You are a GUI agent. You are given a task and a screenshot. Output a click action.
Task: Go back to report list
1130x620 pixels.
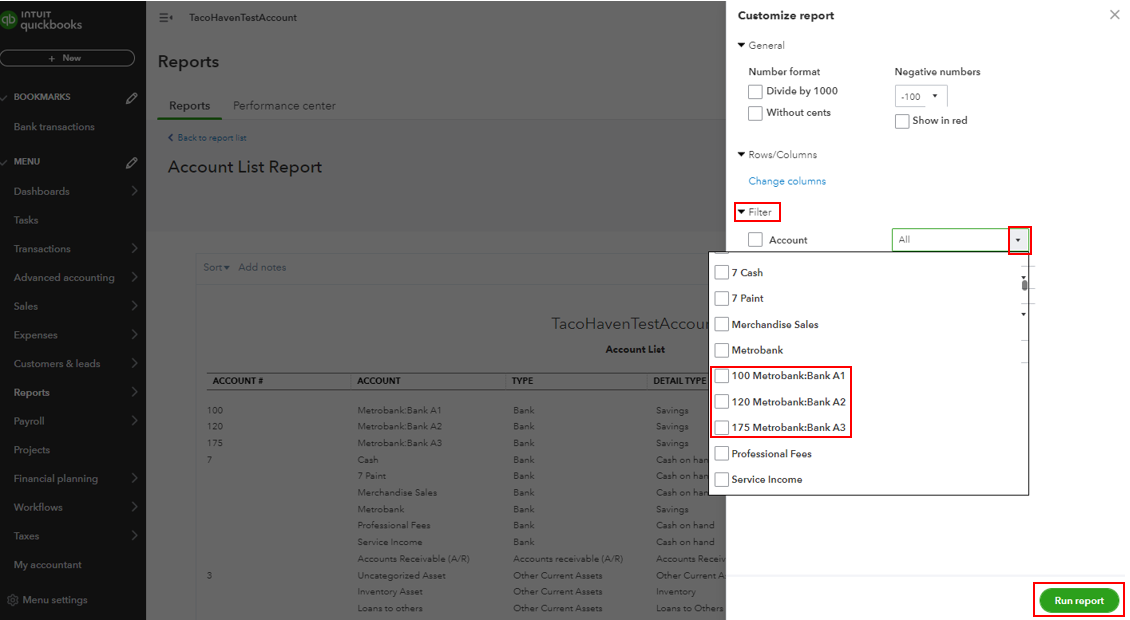(x=208, y=138)
